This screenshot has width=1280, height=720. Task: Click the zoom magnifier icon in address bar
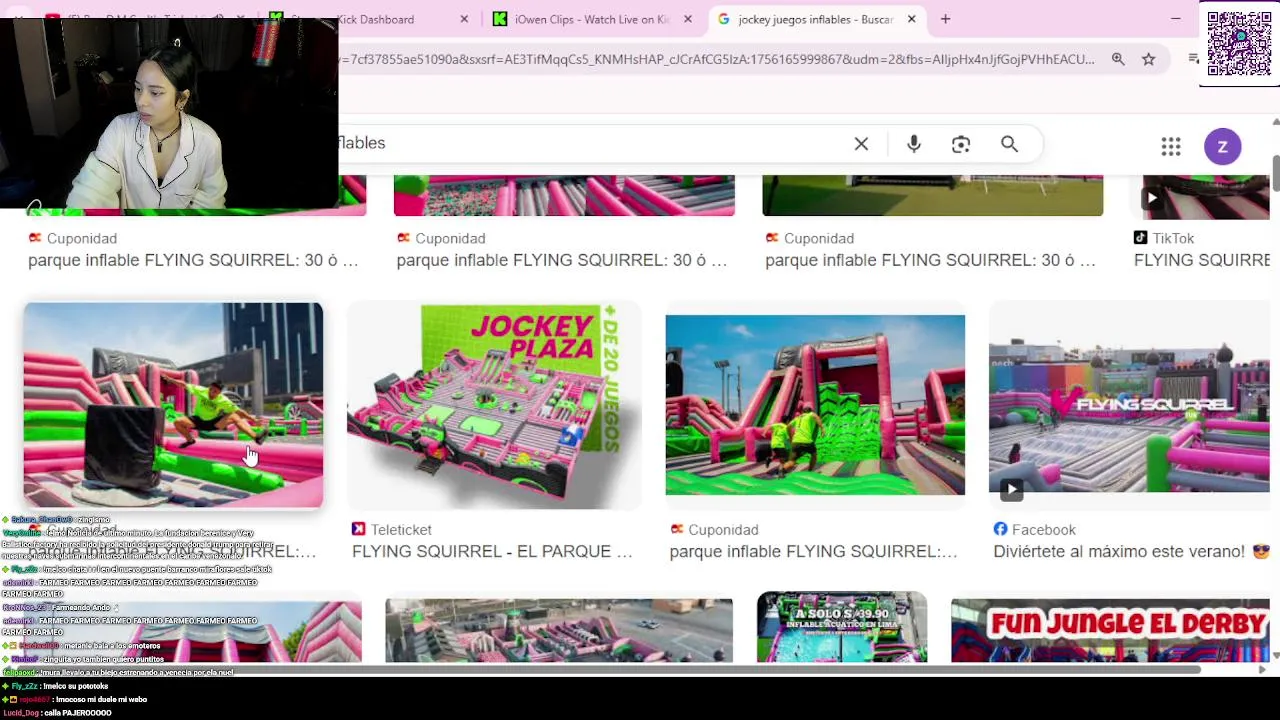[1118, 59]
